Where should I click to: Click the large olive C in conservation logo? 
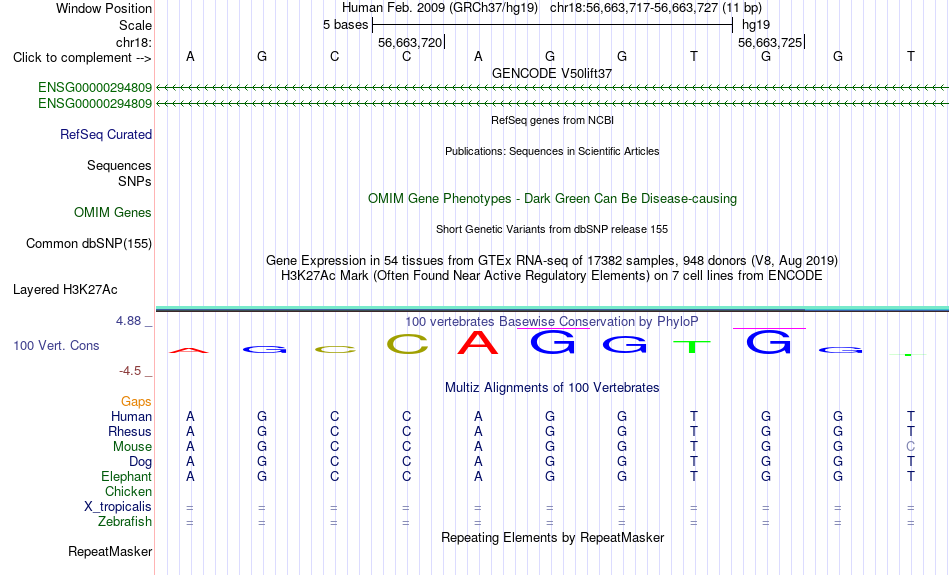coord(407,344)
